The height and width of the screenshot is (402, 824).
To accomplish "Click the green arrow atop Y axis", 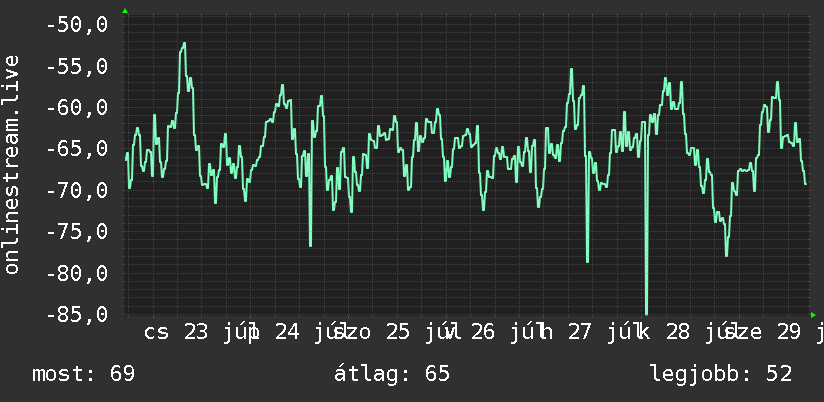I will click(x=125, y=11).
